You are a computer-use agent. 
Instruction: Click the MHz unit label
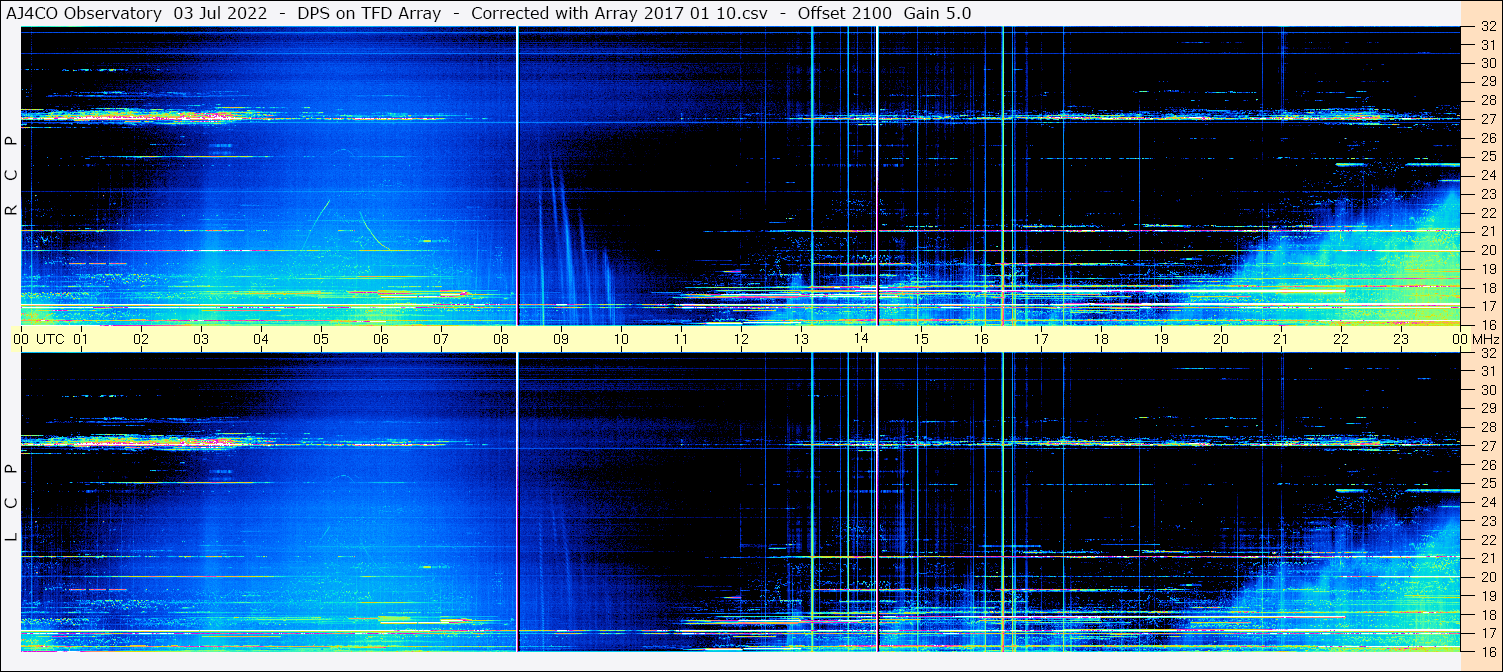pos(1484,339)
